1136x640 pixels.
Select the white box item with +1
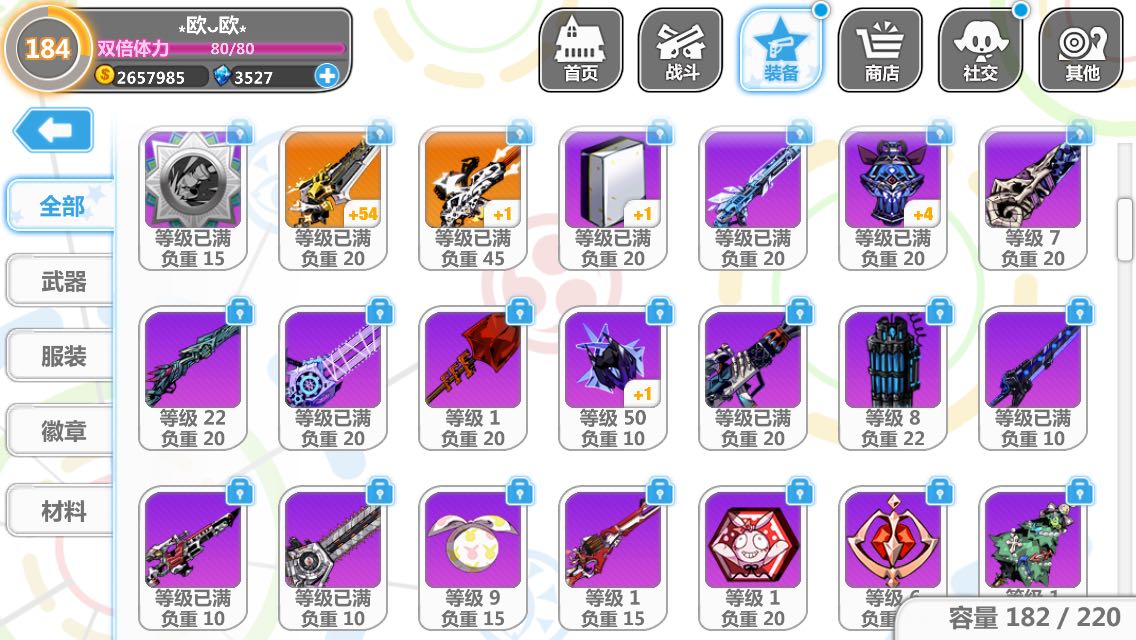pos(613,198)
